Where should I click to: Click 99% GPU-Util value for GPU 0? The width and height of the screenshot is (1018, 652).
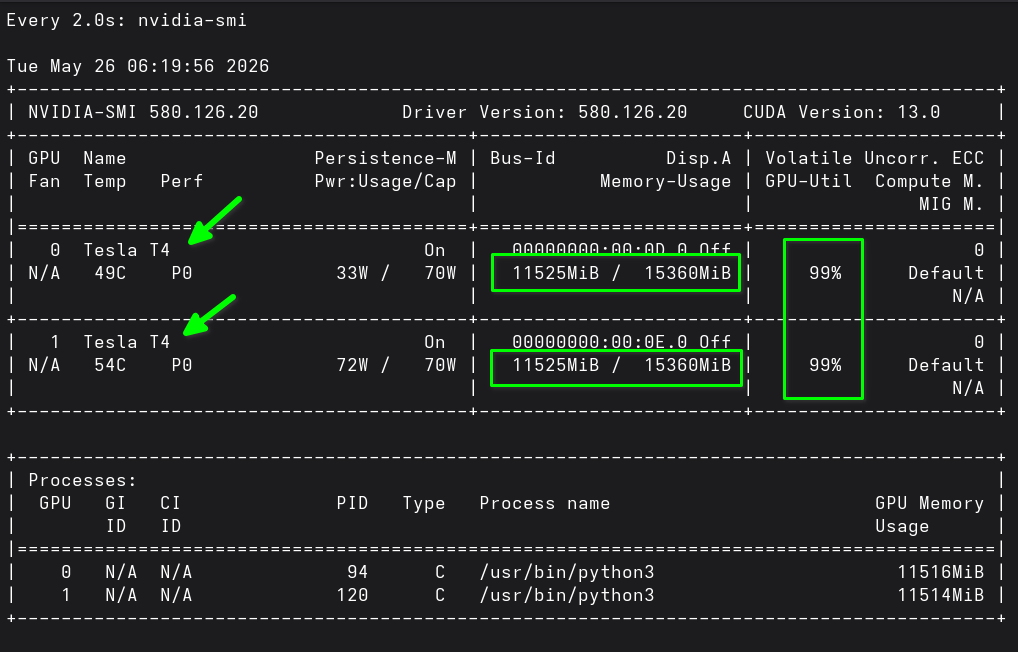pyautogui.click(x=825, y=273)
